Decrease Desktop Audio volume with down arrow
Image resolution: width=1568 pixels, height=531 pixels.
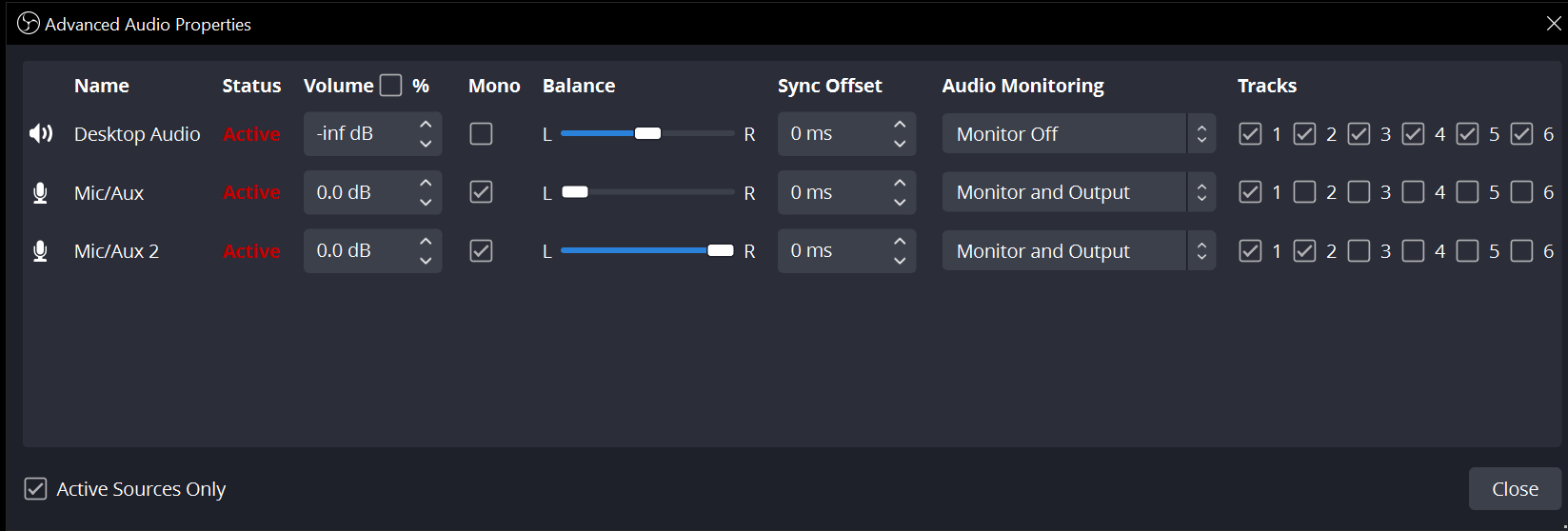426,144
